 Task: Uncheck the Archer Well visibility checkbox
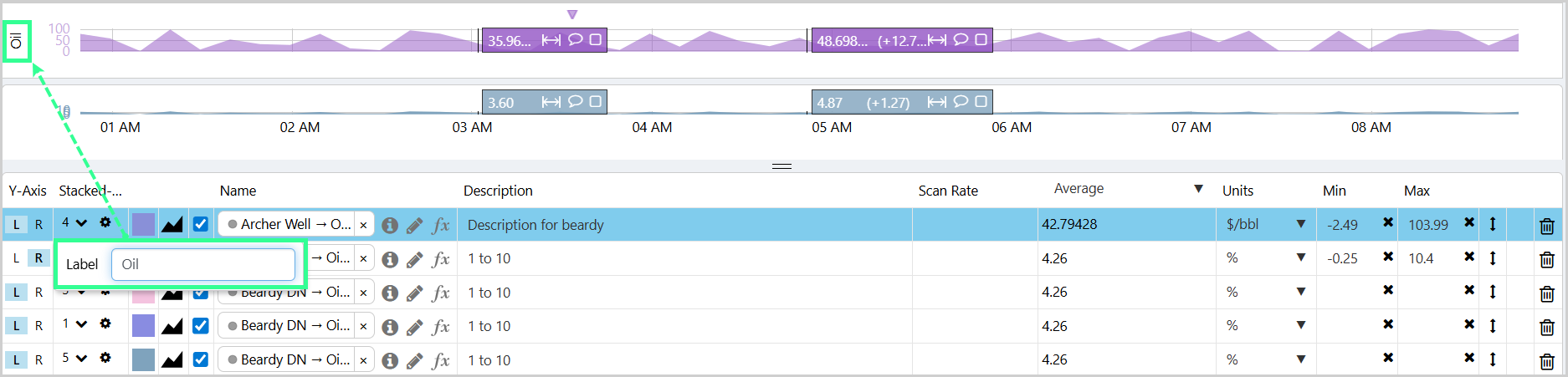pyautogui.click(x=201, y=224)
